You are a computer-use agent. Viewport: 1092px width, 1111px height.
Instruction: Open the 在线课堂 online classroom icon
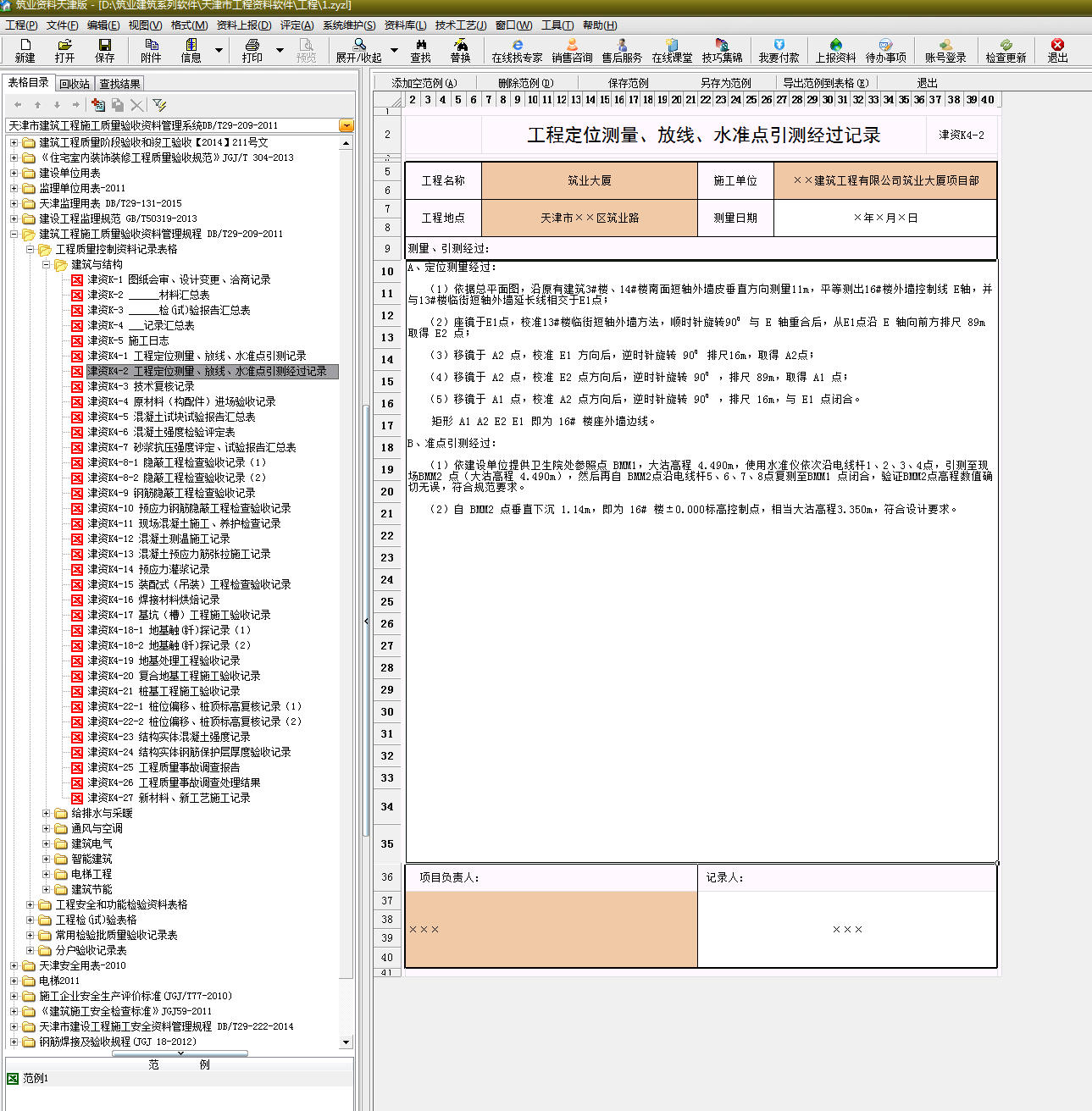[672, 50]
